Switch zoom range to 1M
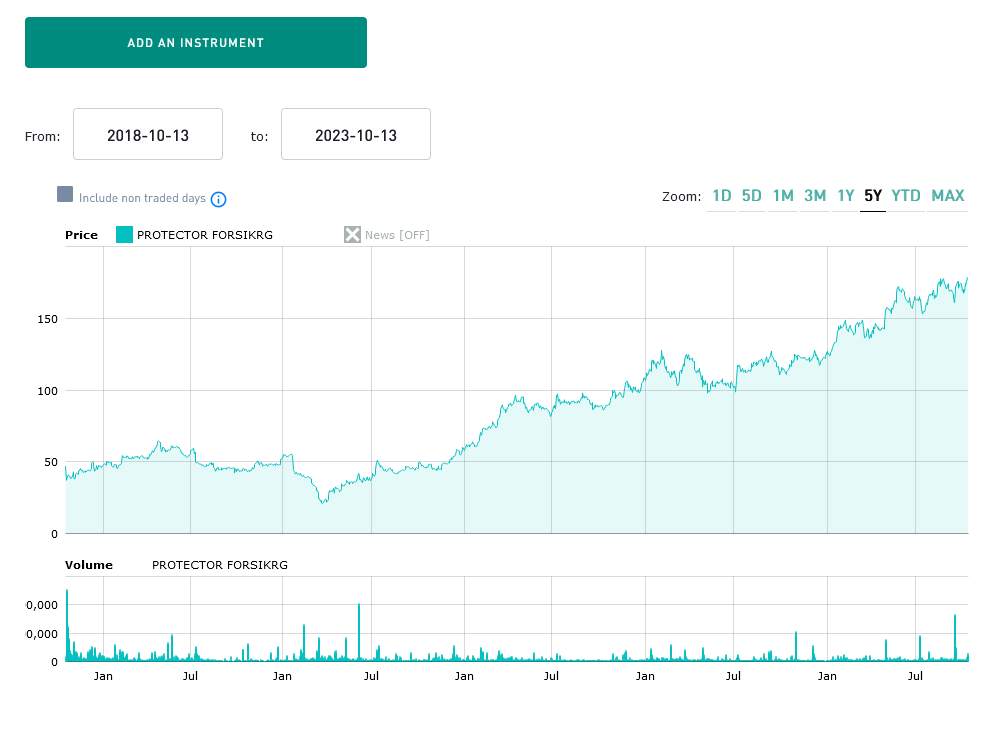Screen dimensions: 999x734 pos(782,196)
